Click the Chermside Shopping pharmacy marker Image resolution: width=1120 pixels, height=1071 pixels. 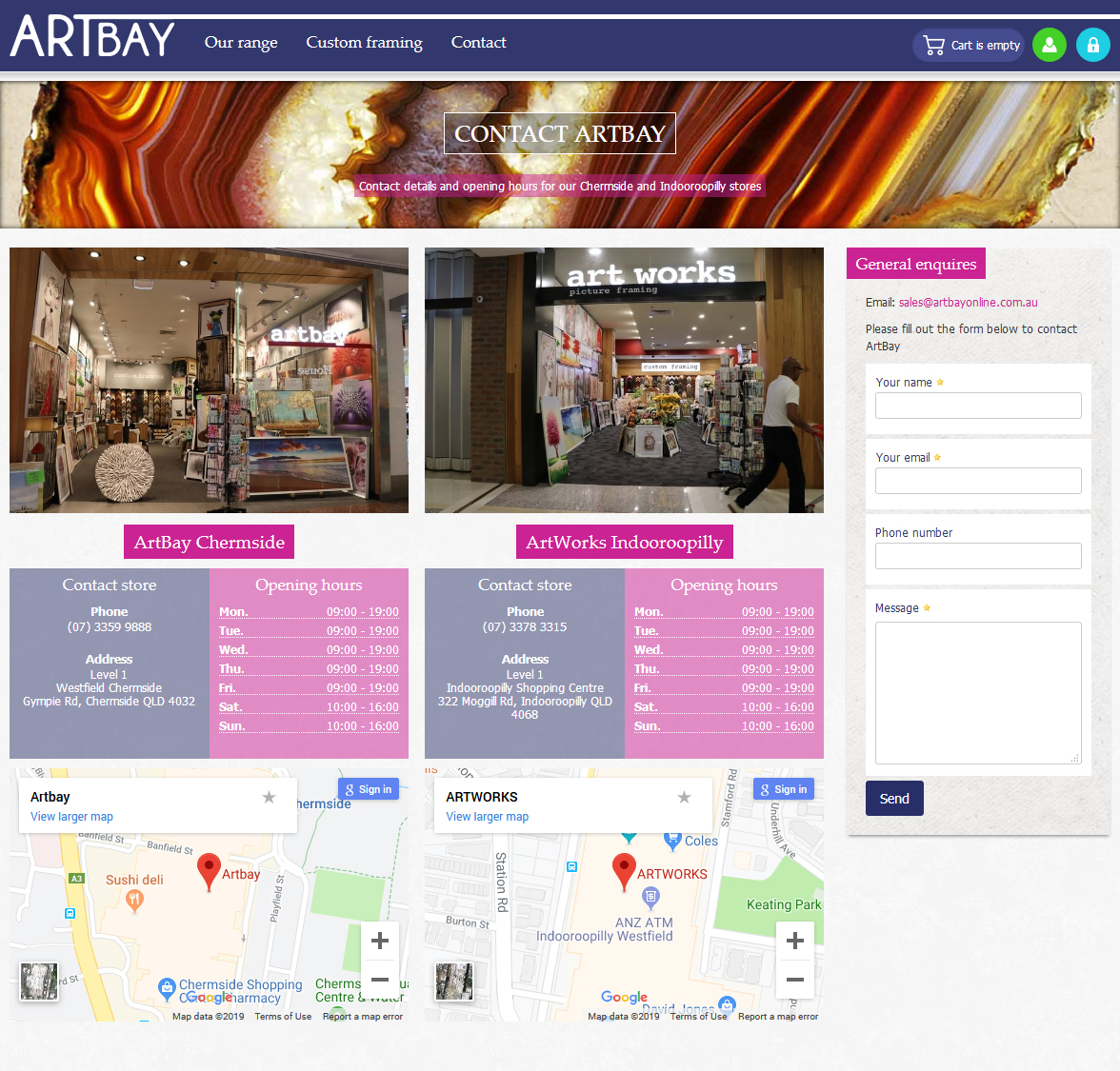(167, 989)
